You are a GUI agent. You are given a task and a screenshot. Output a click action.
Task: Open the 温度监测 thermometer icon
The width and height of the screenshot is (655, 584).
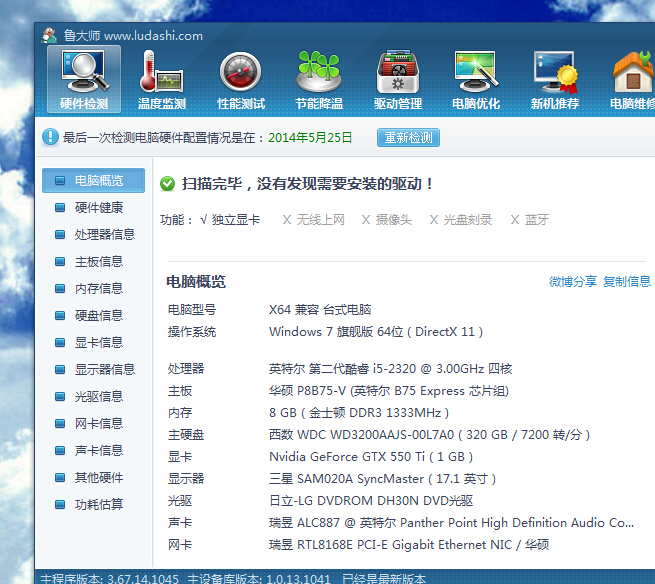pos(162,79)
